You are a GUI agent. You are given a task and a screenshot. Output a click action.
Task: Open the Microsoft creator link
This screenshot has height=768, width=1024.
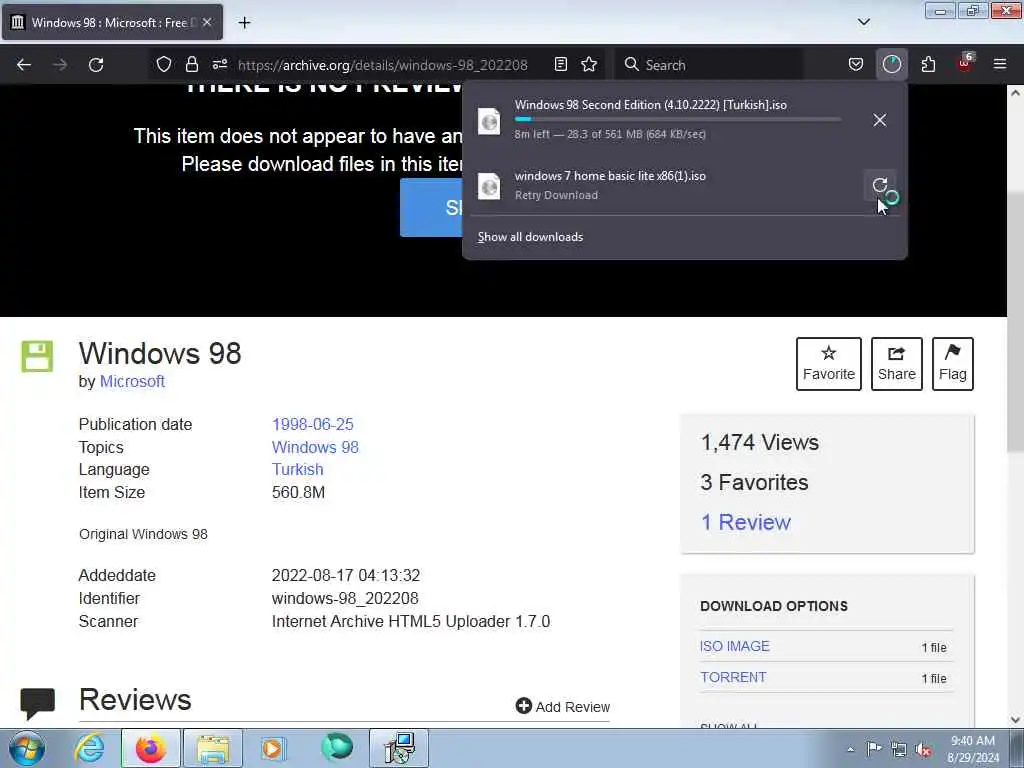point(132,381)
